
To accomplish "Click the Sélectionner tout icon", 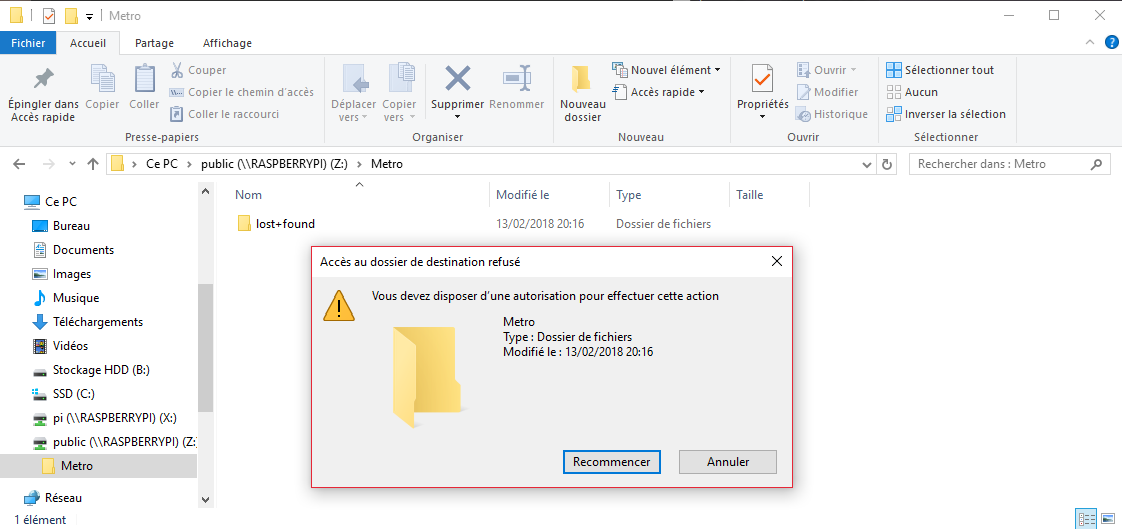I will pos(894,70).
